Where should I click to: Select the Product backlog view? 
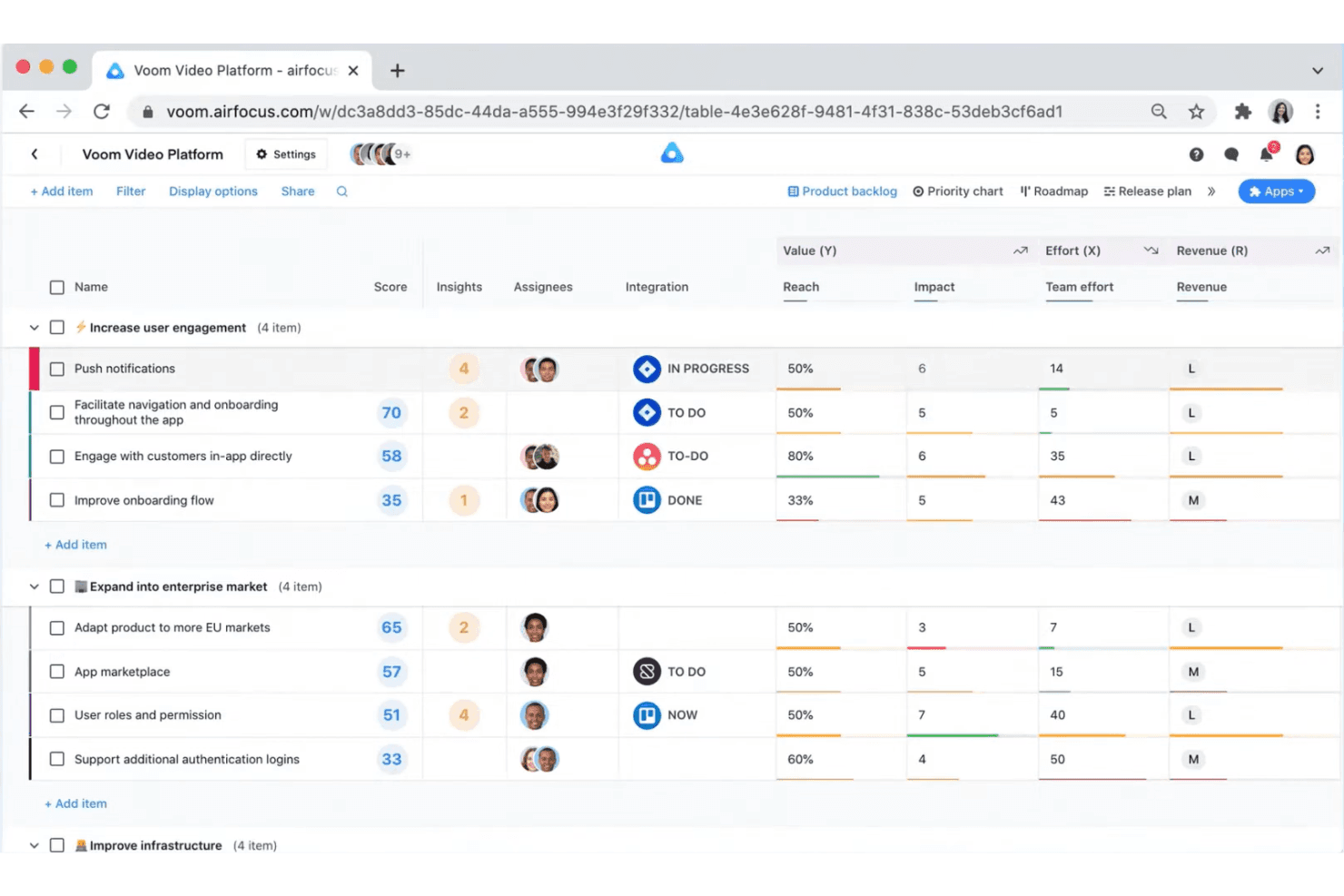pyautogui.click(x=842, y=192)
